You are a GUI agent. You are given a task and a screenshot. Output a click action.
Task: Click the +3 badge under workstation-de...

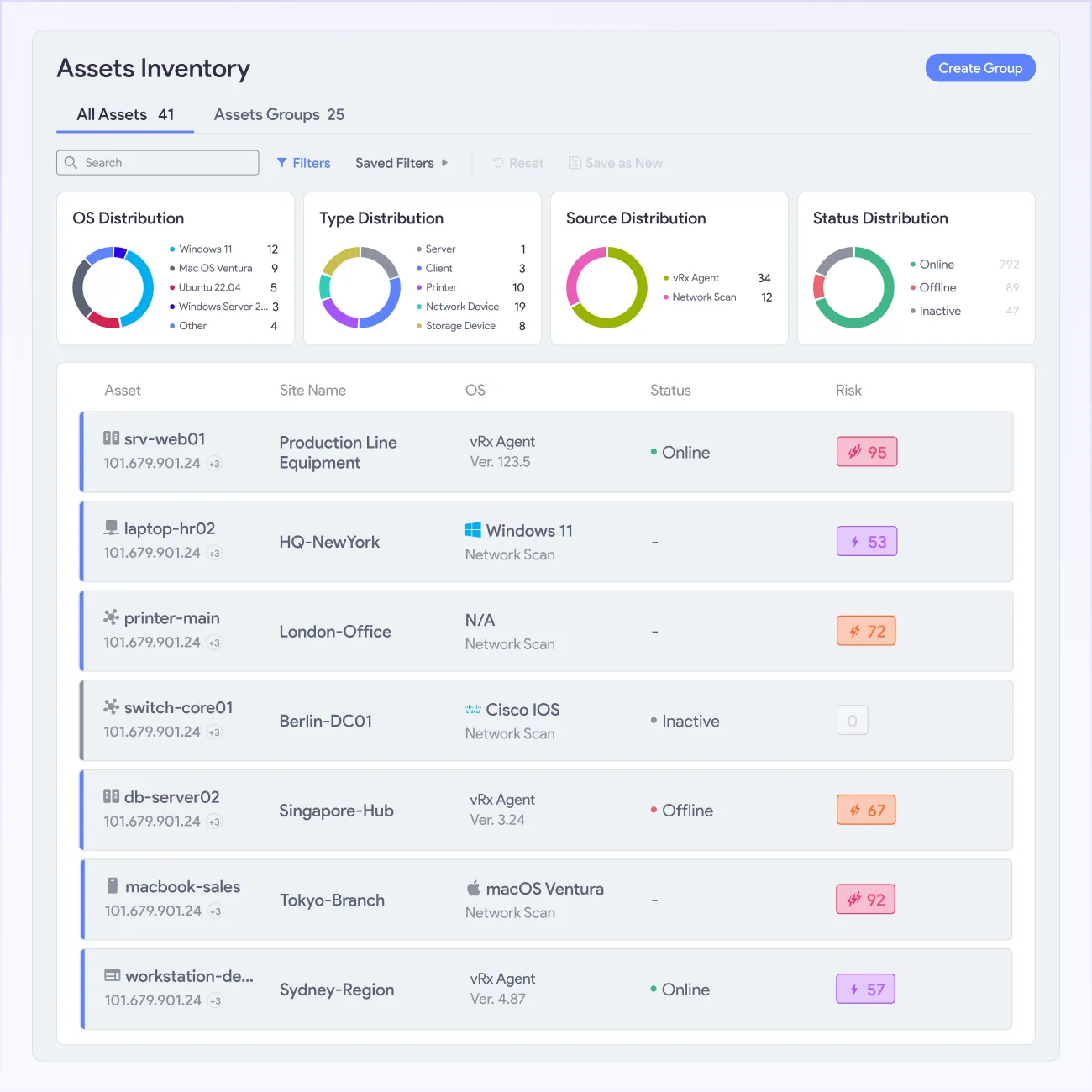click(215, 1000)
